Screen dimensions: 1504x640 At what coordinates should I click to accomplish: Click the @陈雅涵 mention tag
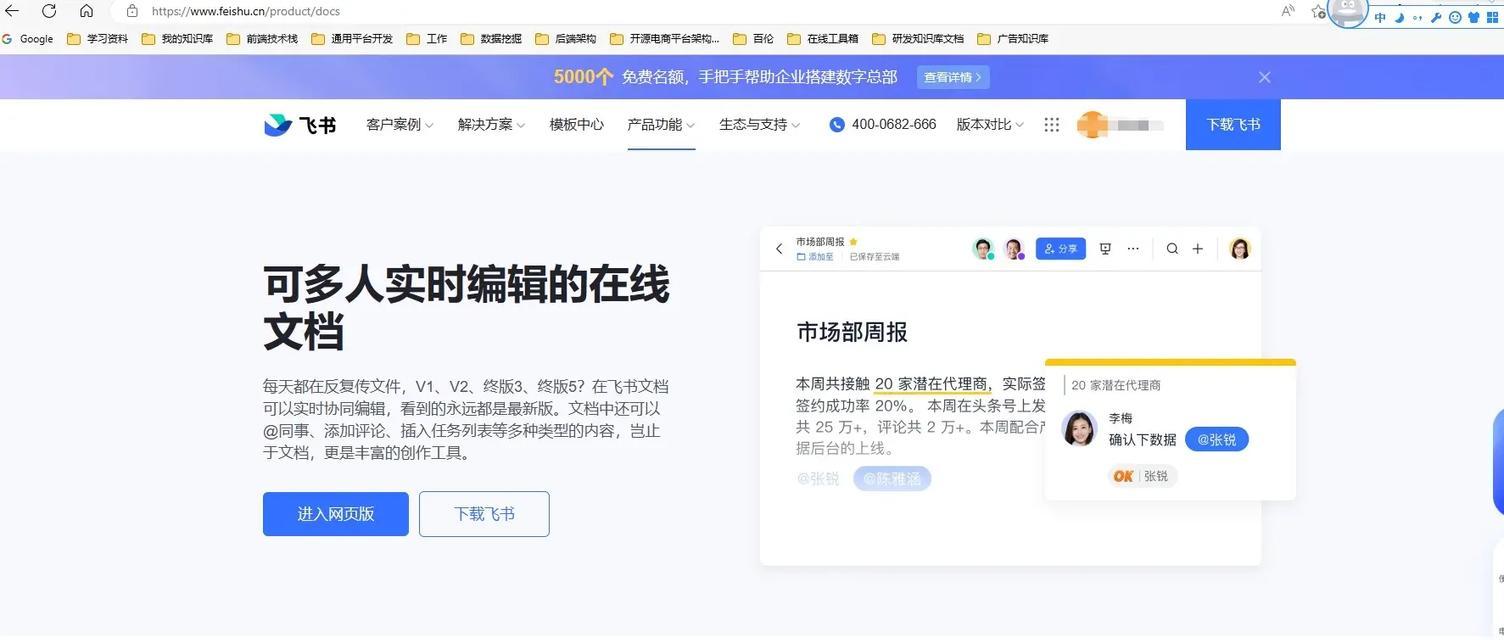coord(892,478)
